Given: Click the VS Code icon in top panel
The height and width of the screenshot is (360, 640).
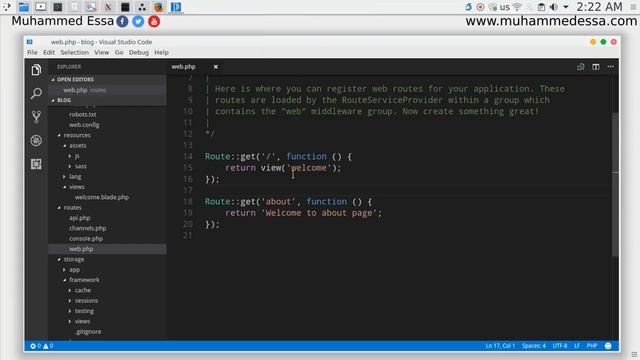Looking at the screenshot, I should click(176, 7).
